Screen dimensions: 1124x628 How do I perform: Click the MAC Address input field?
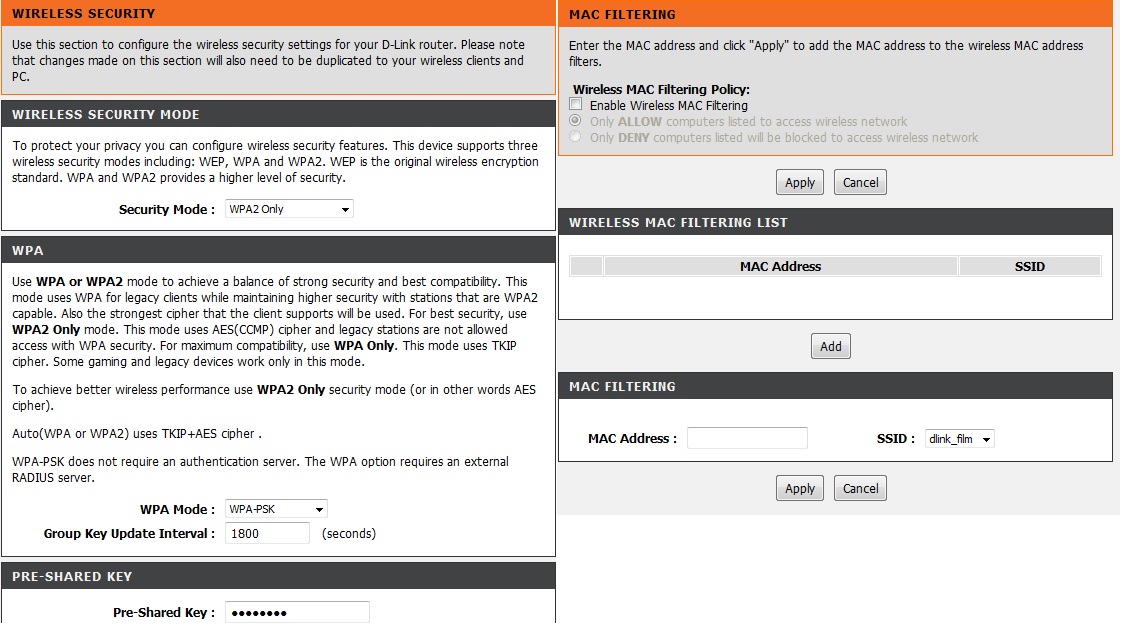tap(747, 438)
